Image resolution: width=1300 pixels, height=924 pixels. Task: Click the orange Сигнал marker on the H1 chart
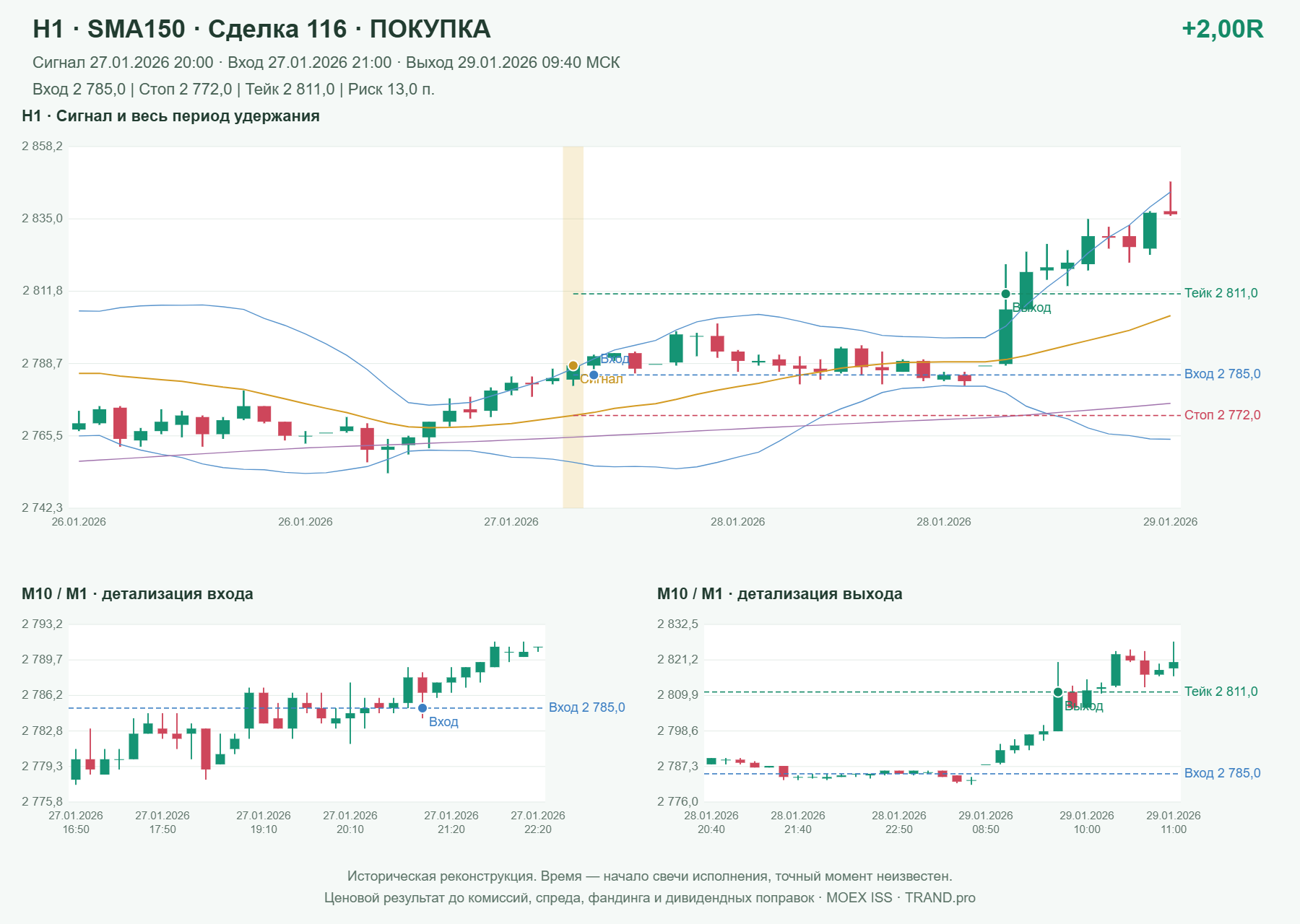pyautogui.click(x=573, y=366)
